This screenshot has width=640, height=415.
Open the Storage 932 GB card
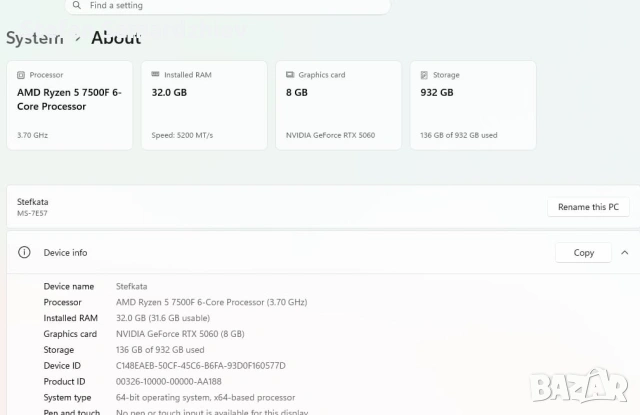[473, 105]
